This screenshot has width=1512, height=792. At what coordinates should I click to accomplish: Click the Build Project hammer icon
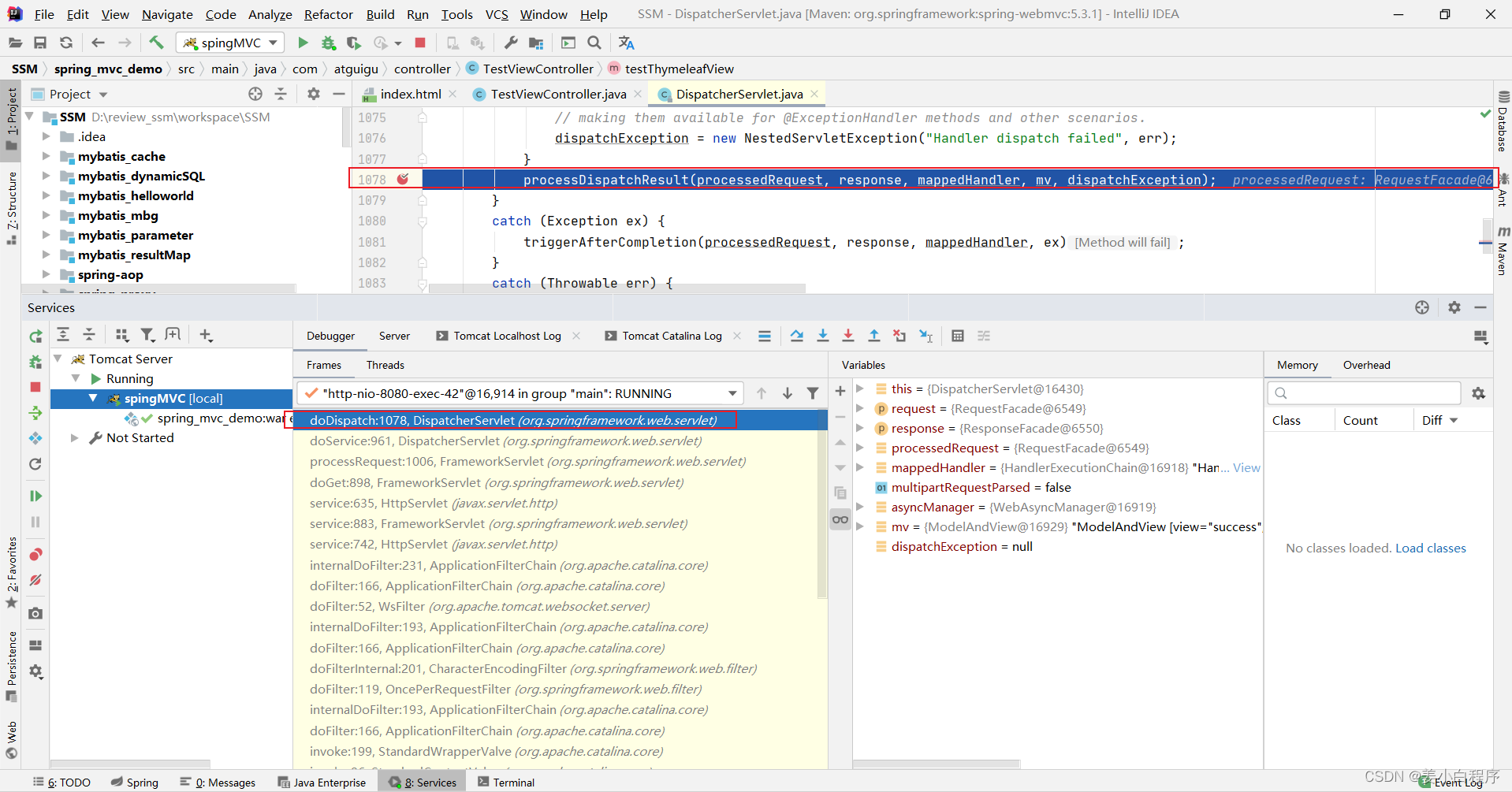click(x=156, y=43)
